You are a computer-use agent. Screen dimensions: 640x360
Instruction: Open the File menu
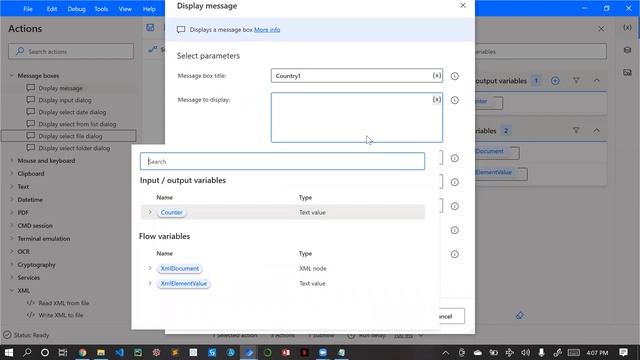tap(28, 9)
